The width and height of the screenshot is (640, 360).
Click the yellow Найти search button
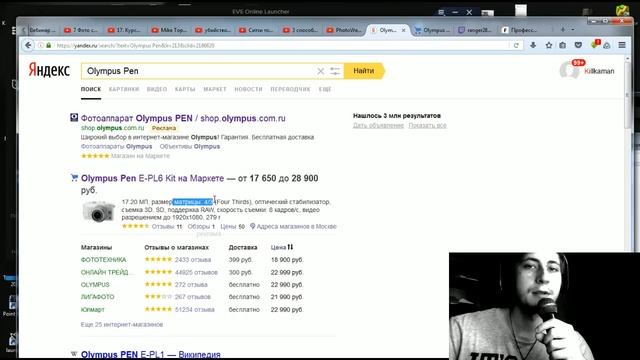point(364,71)
